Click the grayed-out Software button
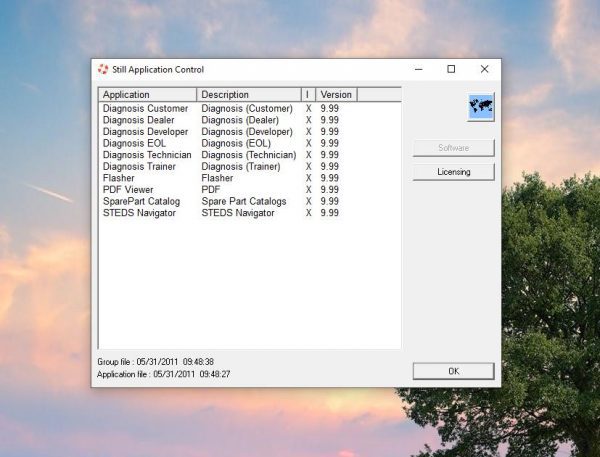 coord(453,148)
